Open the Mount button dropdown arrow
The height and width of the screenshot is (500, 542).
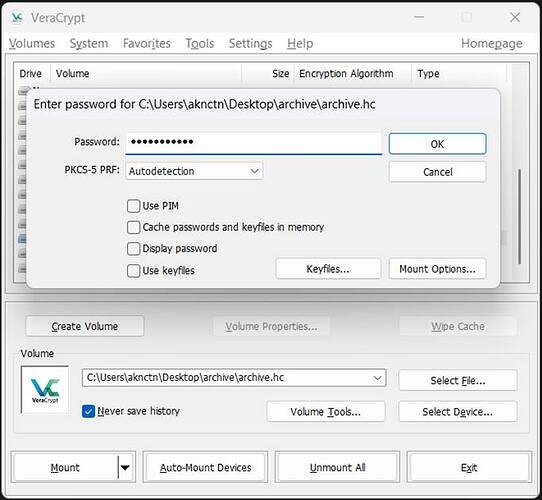(125, 467)
